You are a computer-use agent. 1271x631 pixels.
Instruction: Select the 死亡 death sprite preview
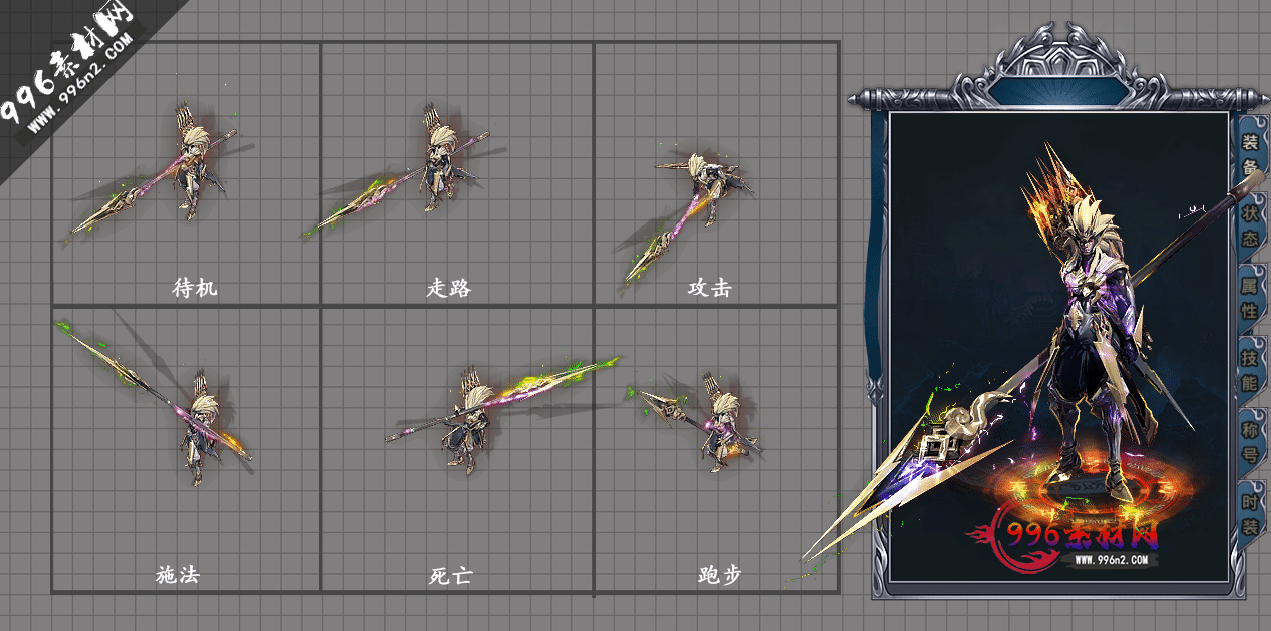(503, 414)
